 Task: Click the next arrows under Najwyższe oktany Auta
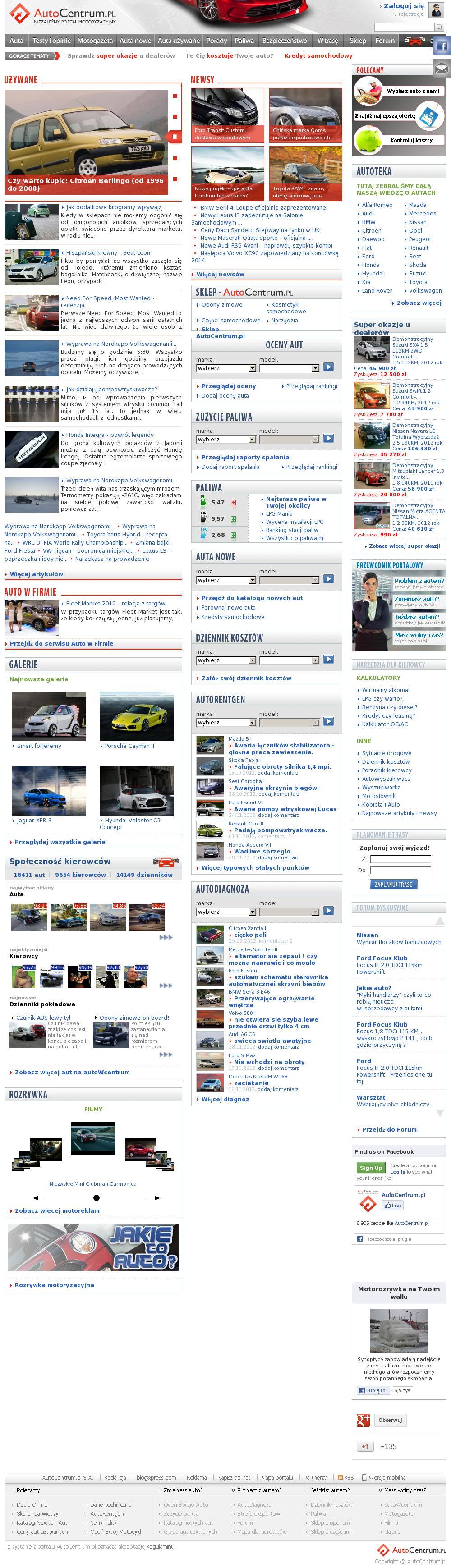point(166,937)
